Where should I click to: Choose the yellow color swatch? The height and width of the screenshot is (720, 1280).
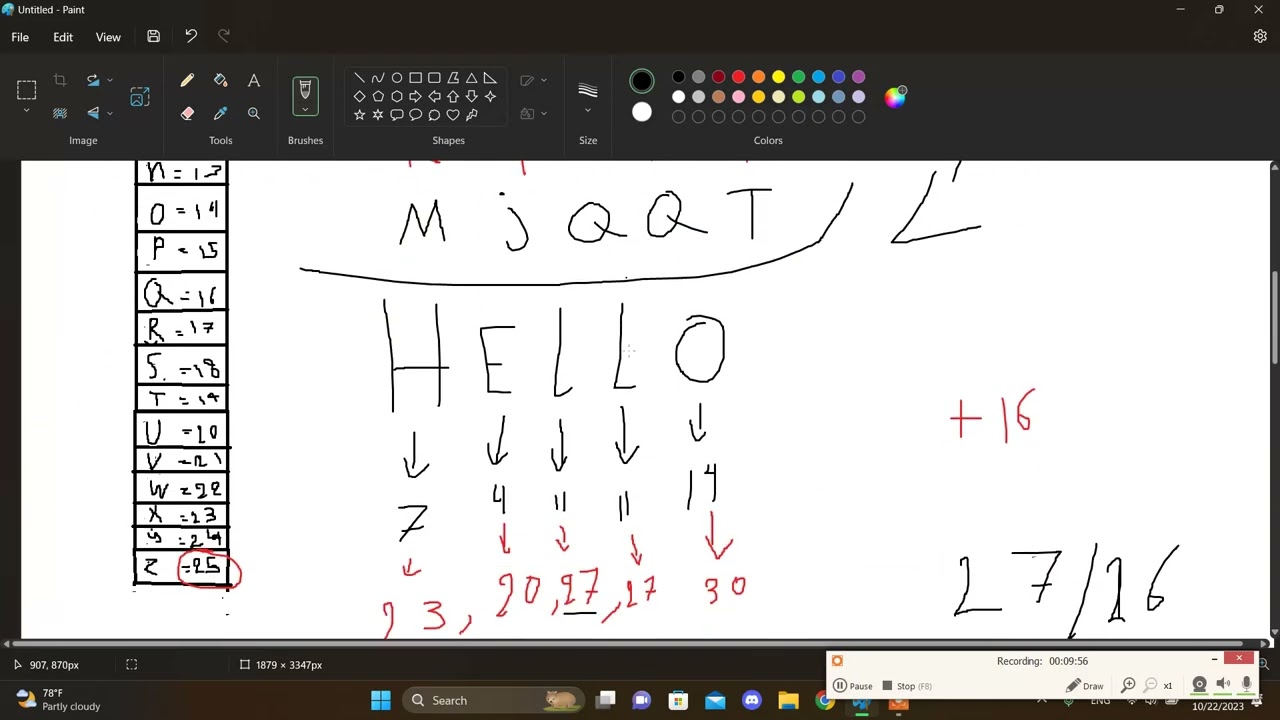[x=778, y=77]
